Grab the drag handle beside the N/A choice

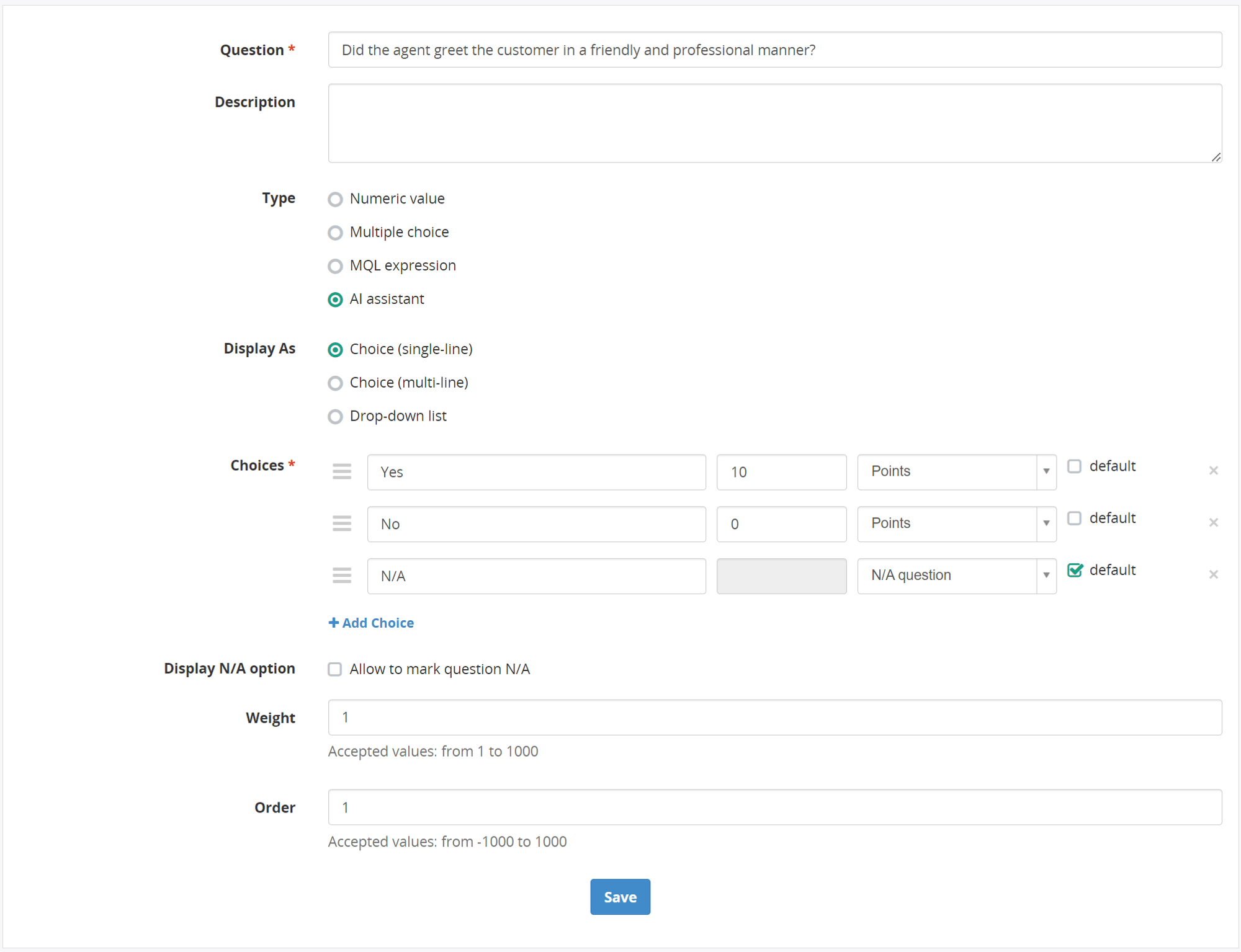(342, 576)
